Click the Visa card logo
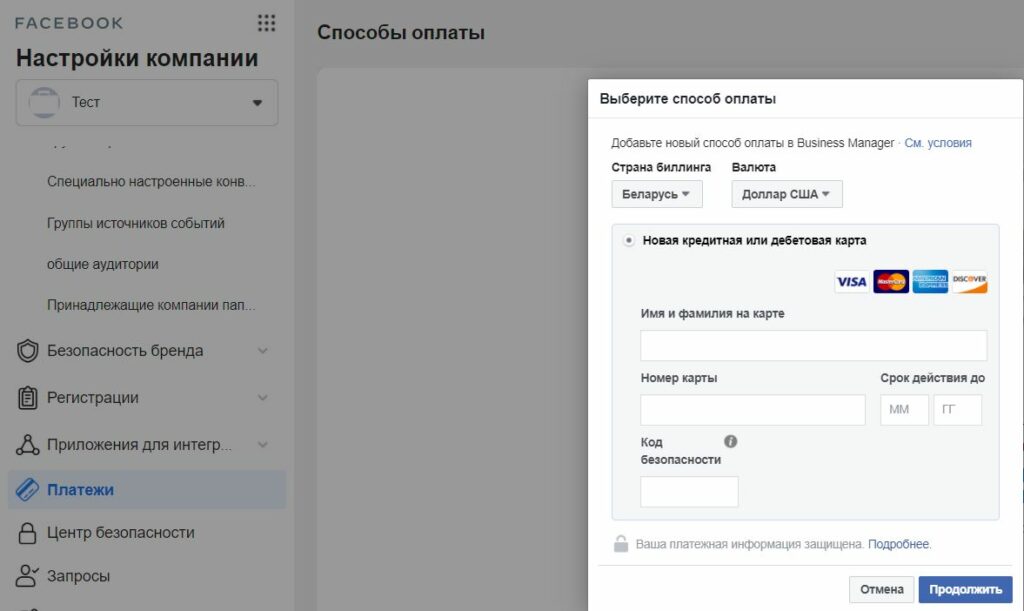 point(852,281)
